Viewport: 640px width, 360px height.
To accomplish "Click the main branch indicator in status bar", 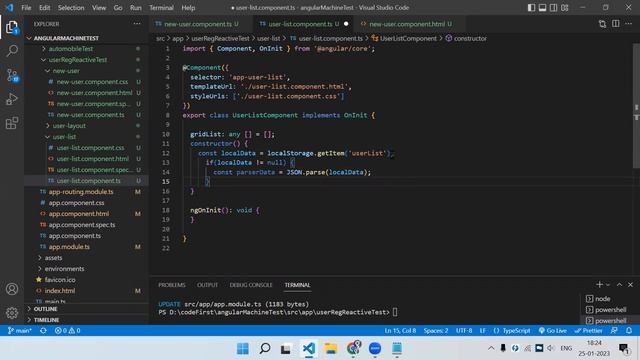I will pos(20,331).
